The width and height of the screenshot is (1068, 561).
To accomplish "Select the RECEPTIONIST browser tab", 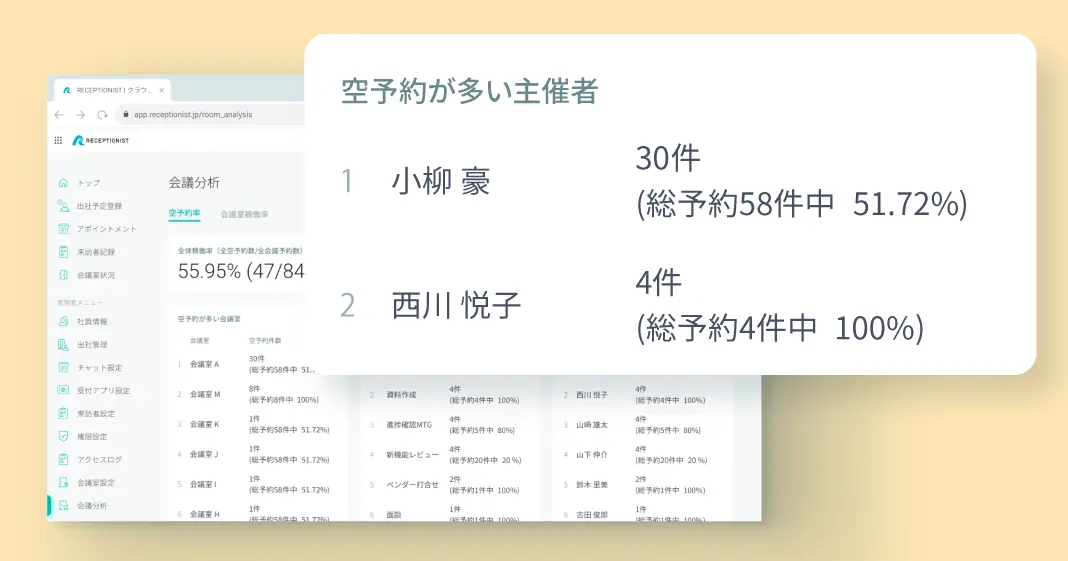I will pyautogui.click(x=112, y=90).
